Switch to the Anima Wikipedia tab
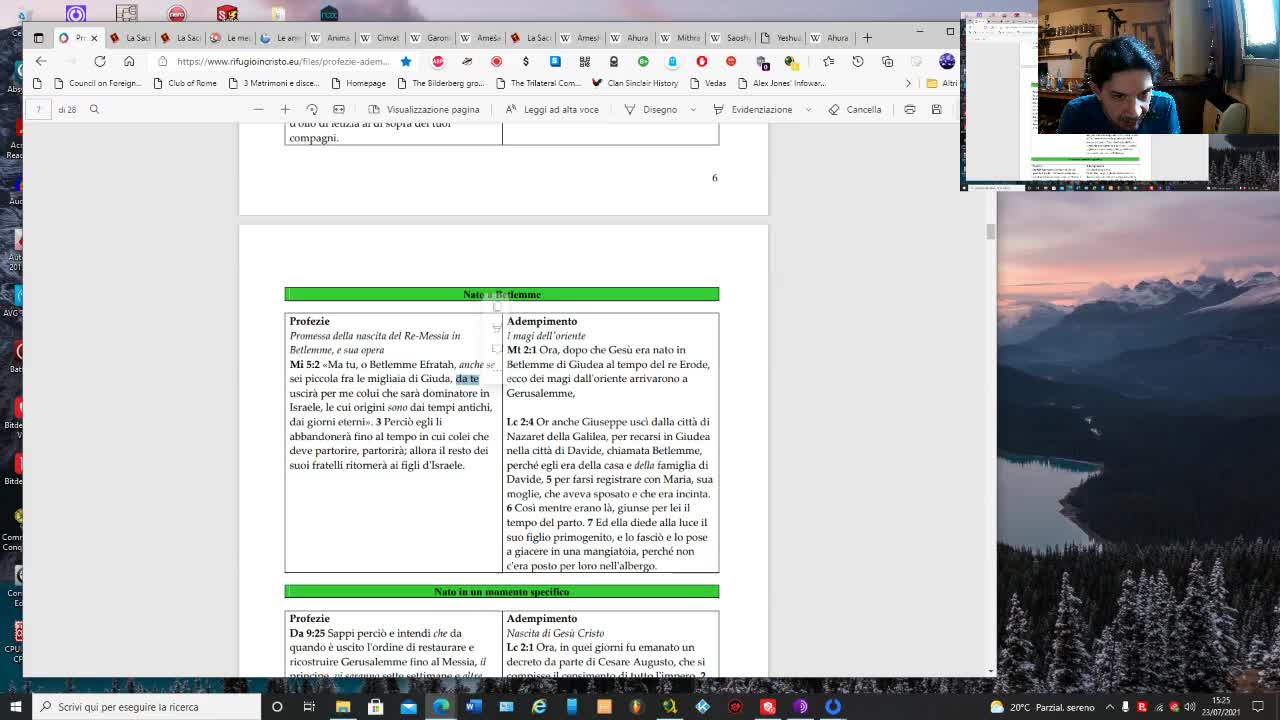 pyautogui.click(x=331, y=38)
